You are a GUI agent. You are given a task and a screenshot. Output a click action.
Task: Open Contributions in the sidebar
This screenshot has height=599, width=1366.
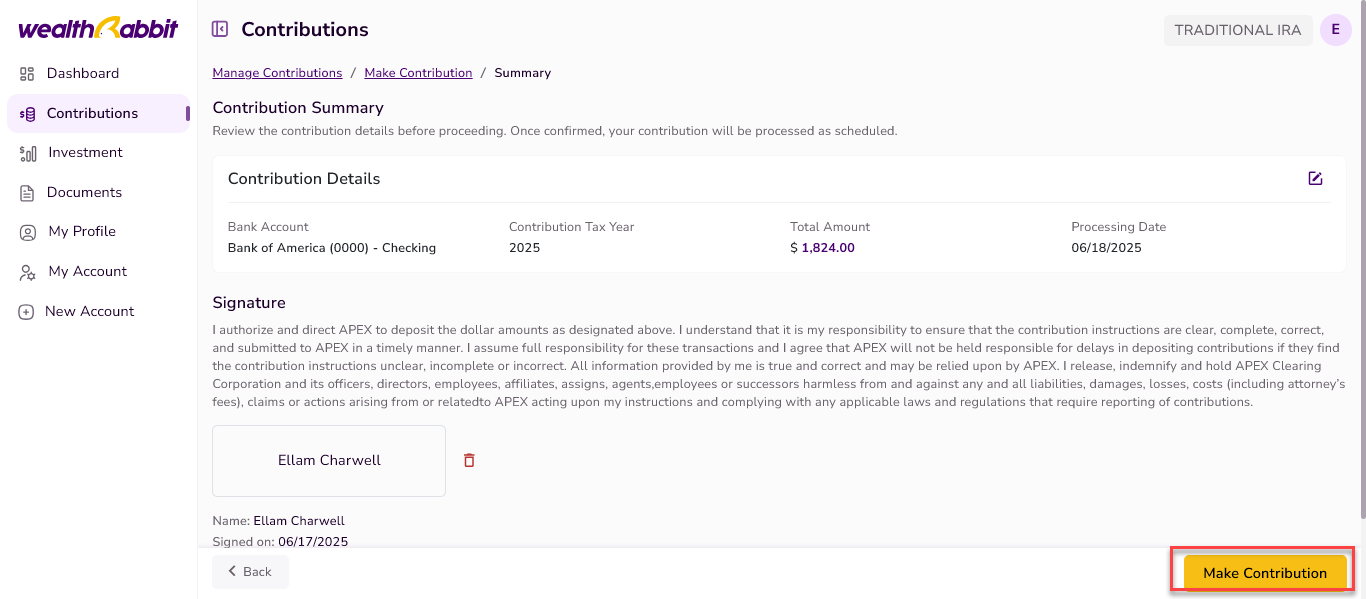point(92,113)
